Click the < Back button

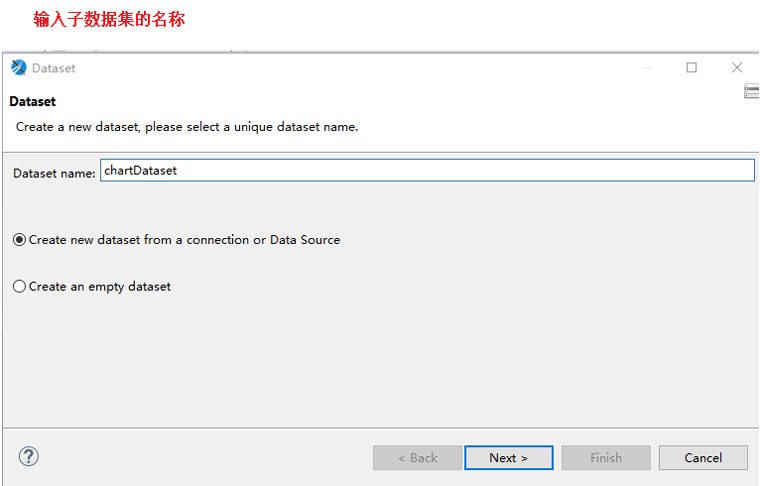pyautogui.click(x=417, y=457)
